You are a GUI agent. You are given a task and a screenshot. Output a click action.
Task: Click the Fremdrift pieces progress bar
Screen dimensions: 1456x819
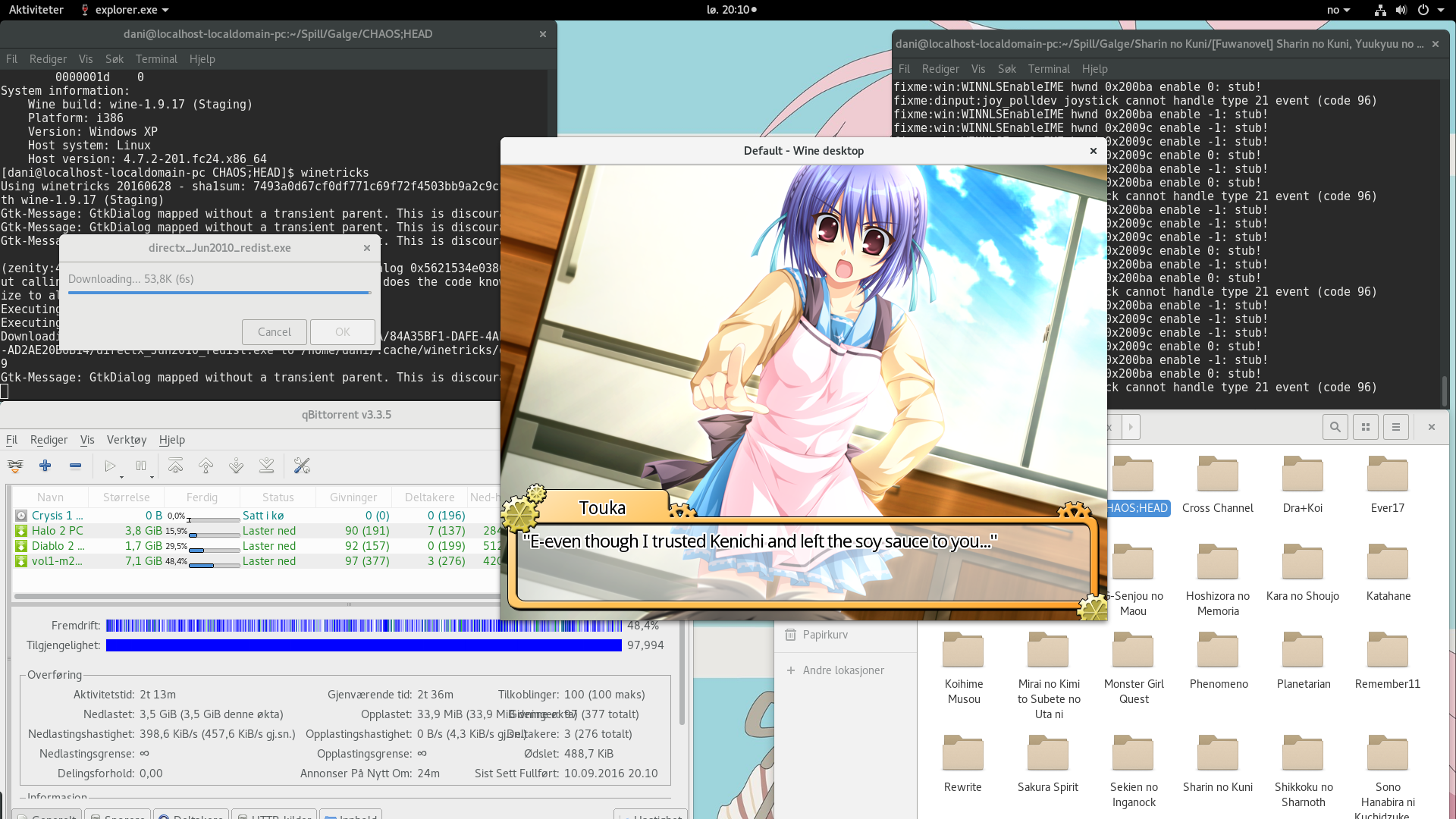(x=364, y=626)
